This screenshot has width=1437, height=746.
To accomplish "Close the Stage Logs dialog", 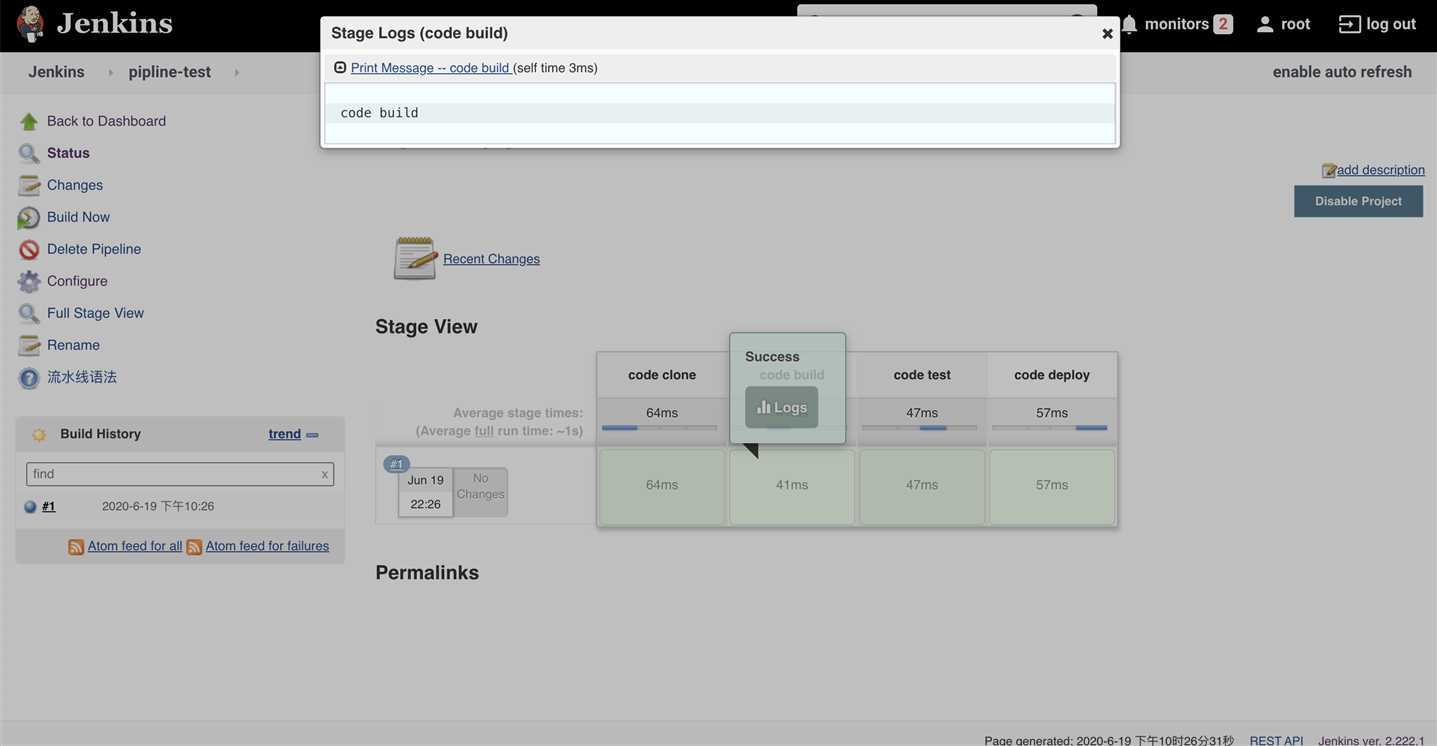I will [1107, 33].
